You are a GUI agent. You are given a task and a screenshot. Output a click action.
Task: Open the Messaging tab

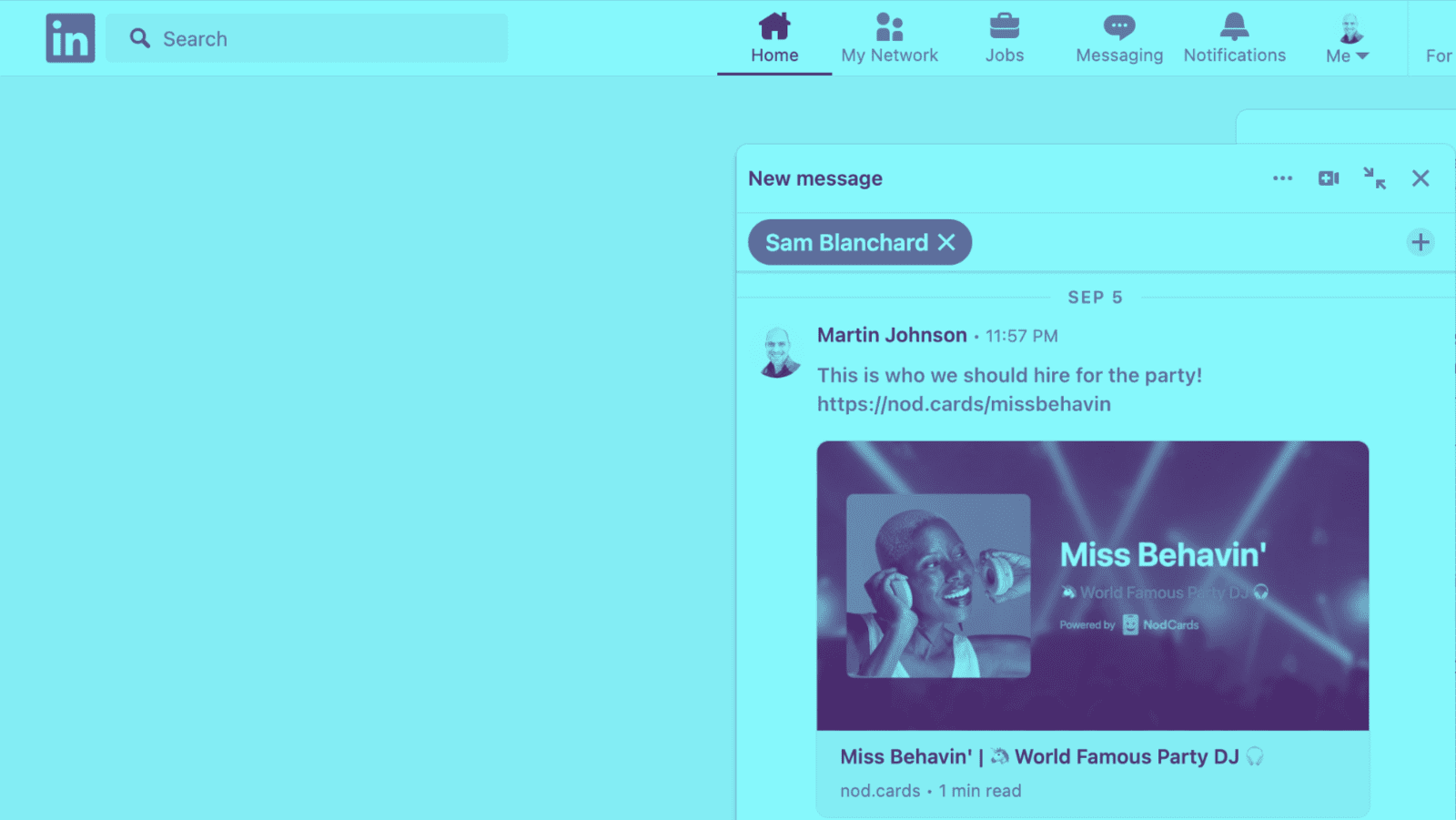click(x=1119, y=38)
